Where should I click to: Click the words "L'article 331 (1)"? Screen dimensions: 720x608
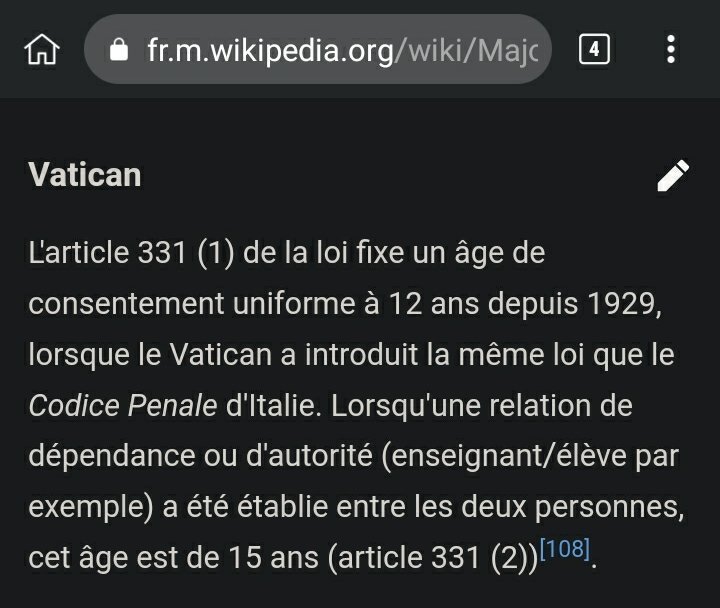pos(131,253)
